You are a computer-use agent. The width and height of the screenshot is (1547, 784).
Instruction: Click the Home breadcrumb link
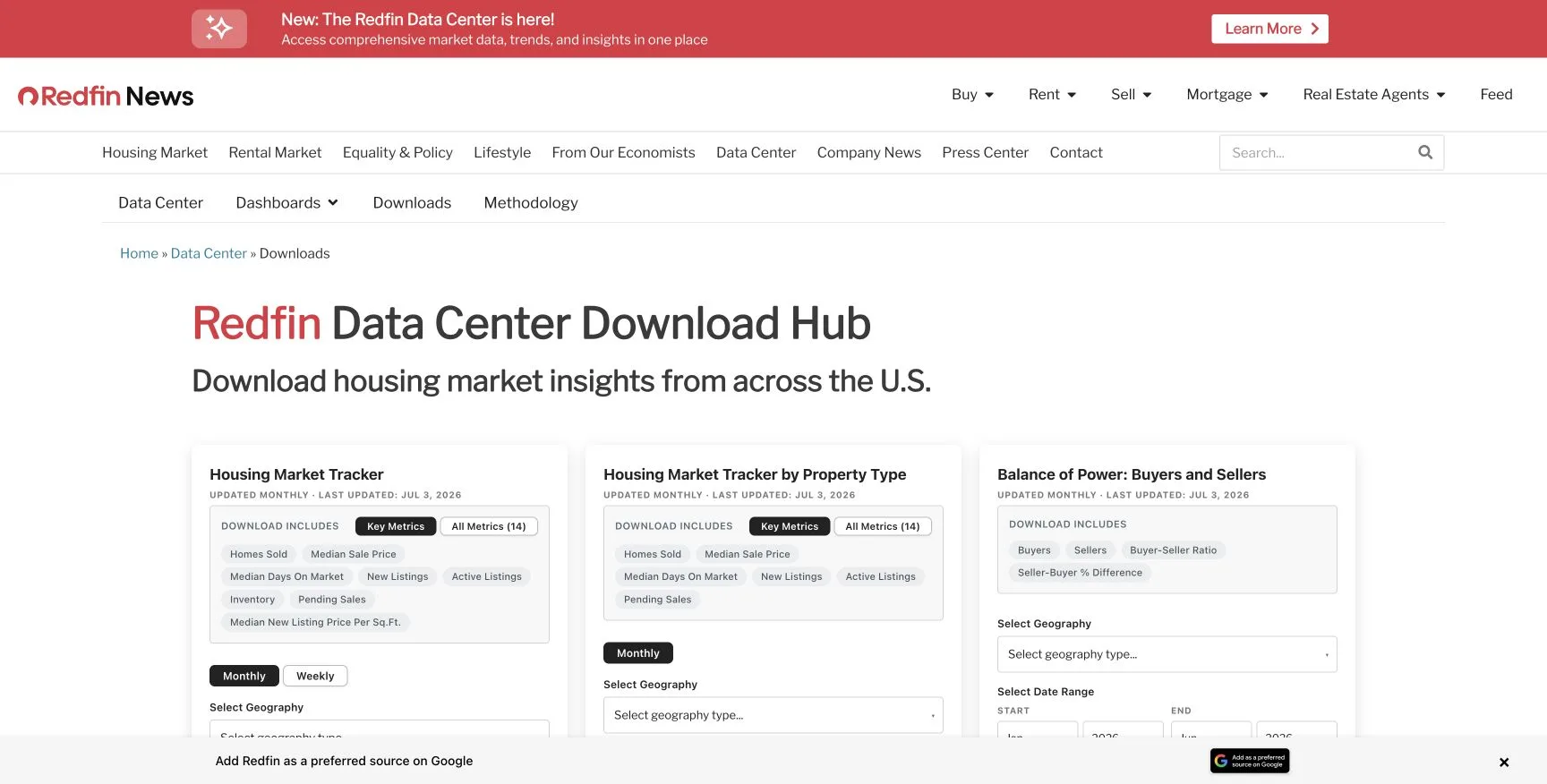coord(139,254)
